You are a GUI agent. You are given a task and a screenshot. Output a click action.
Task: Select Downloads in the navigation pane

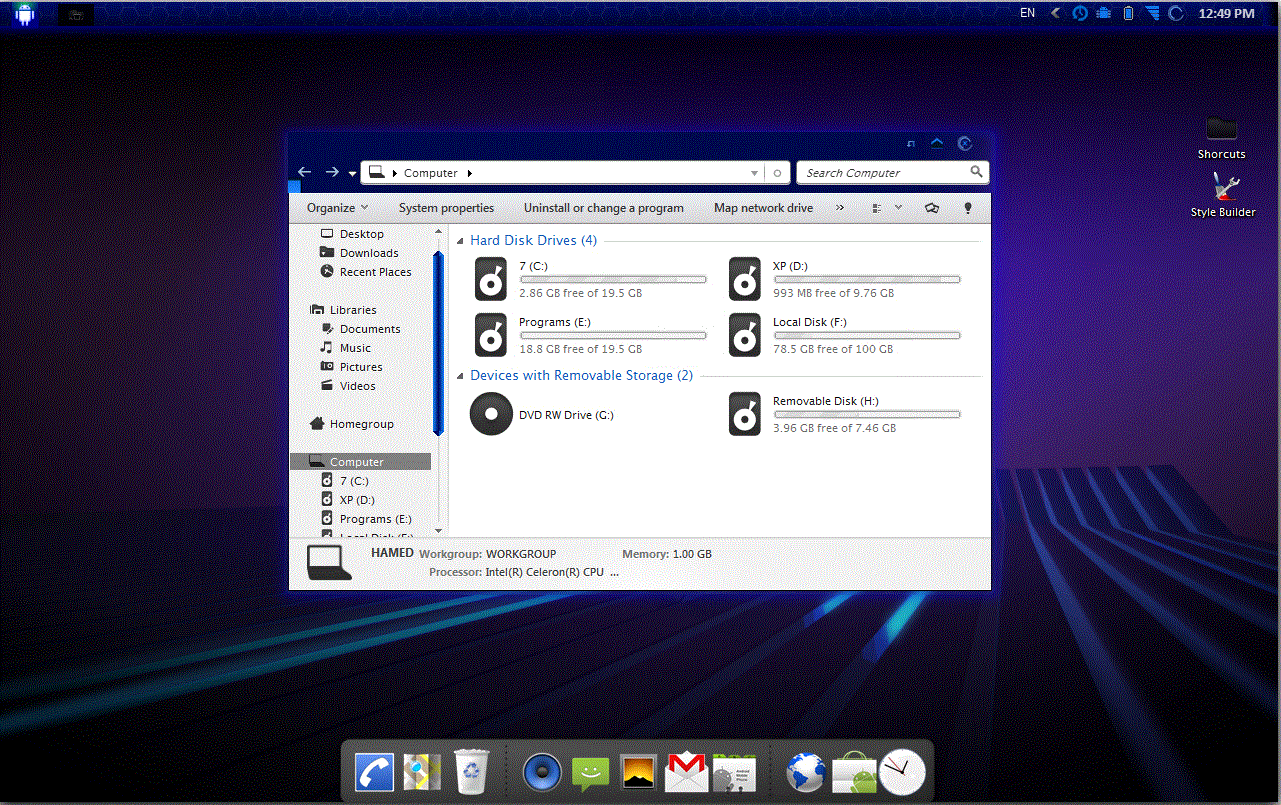pos(359,253)
